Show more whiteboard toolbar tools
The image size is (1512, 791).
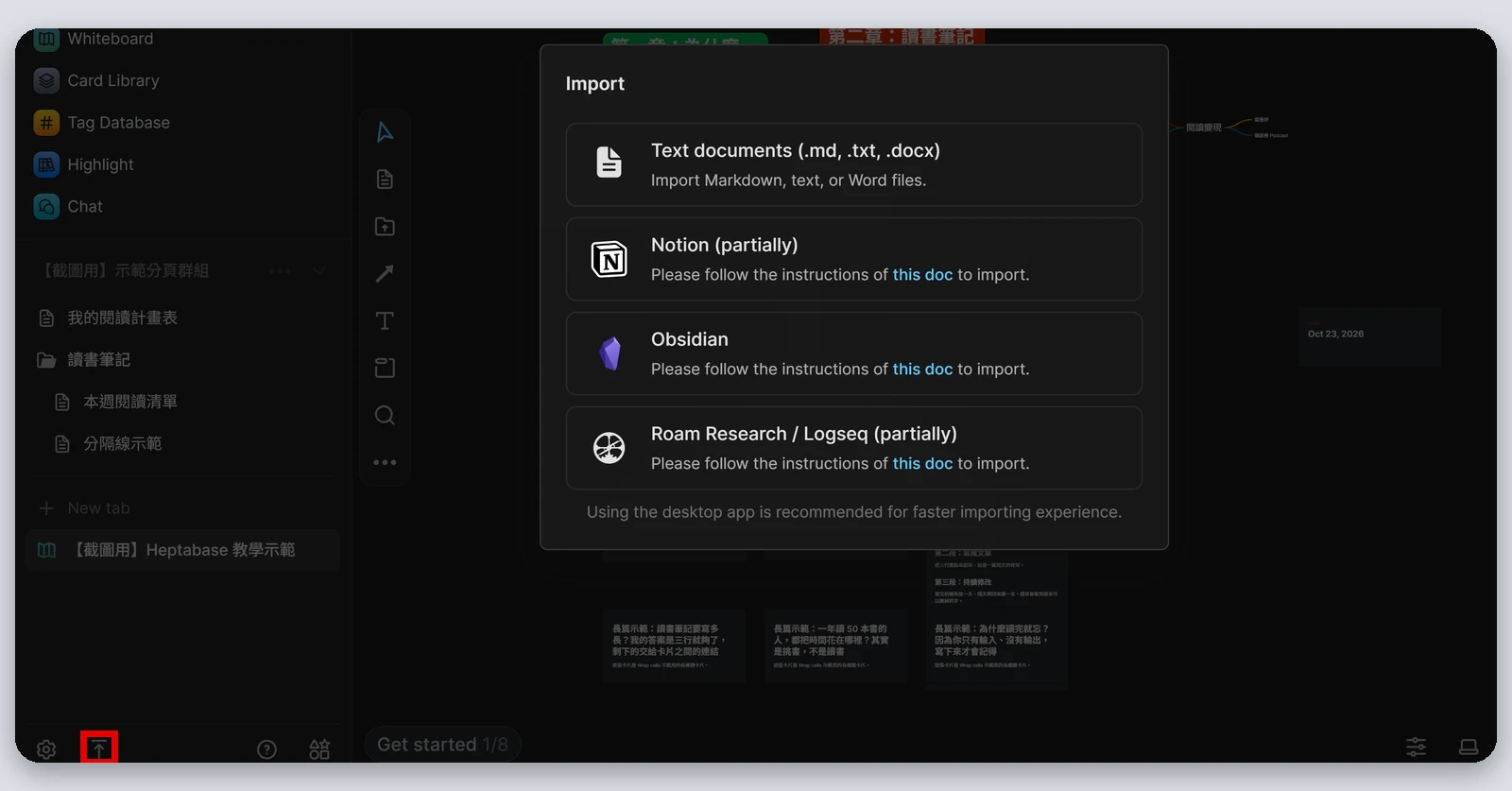click(385, 462)
